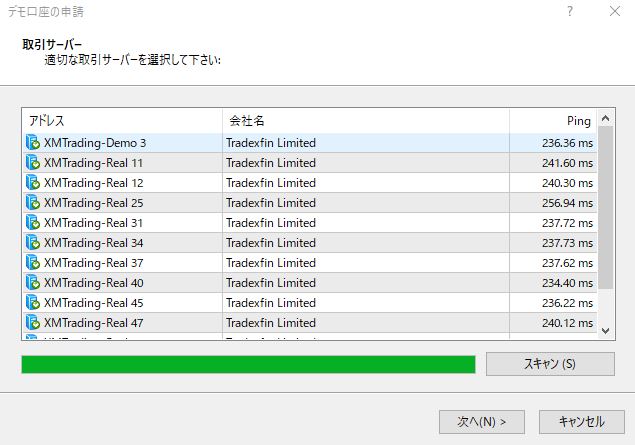Viewport: 635px width, 445px height.
Task: Click server icon beside XMTrading-Real 40
Action: 33,283
